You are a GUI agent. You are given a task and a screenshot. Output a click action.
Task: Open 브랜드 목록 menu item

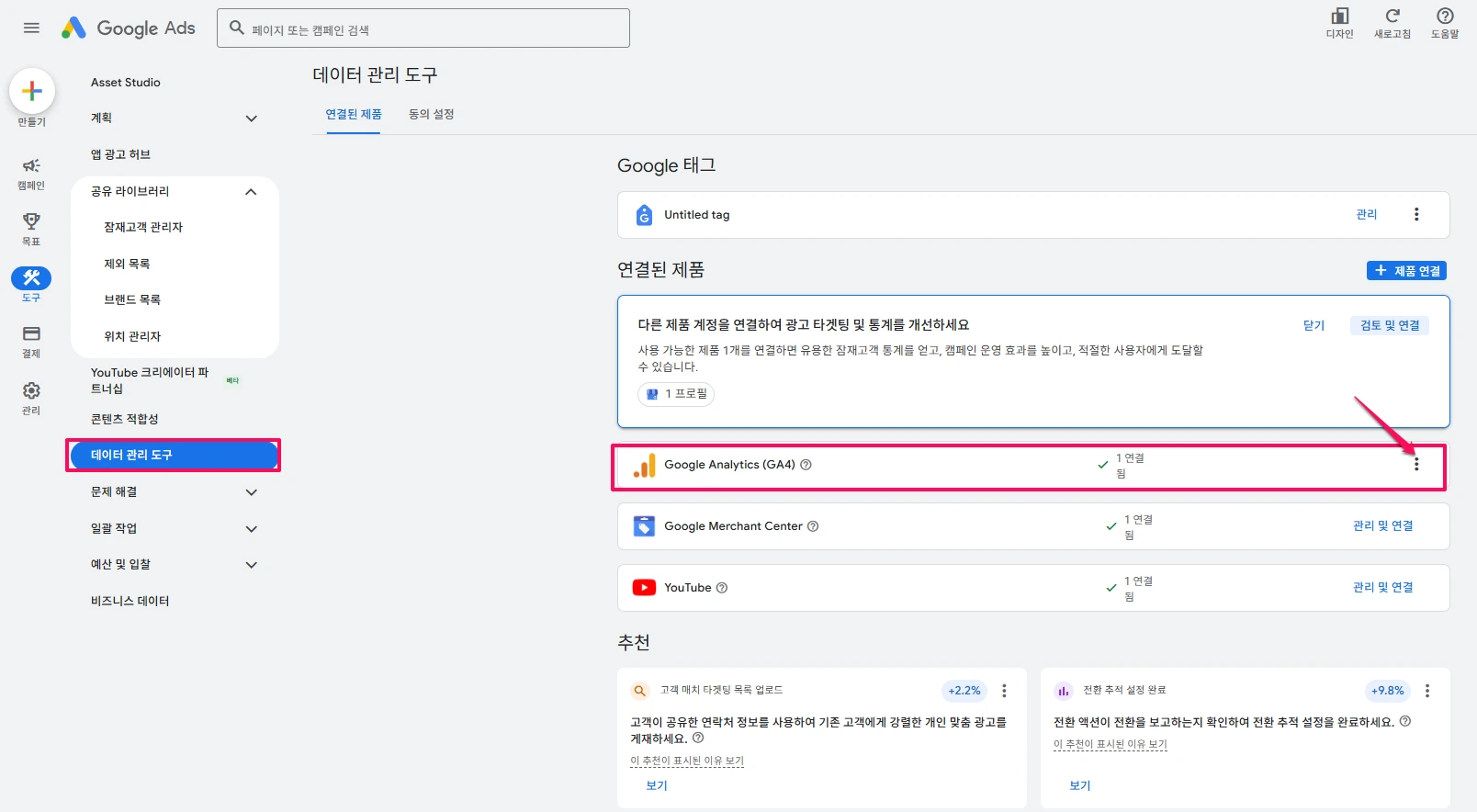(132, 299)
